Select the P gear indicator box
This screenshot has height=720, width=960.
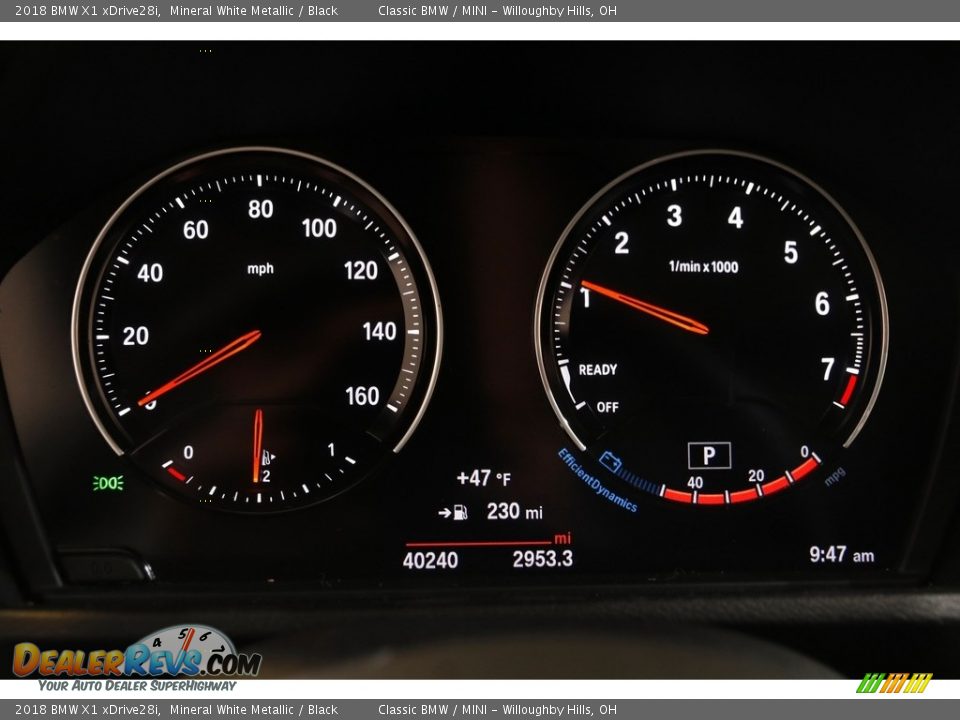pos(709,456)
